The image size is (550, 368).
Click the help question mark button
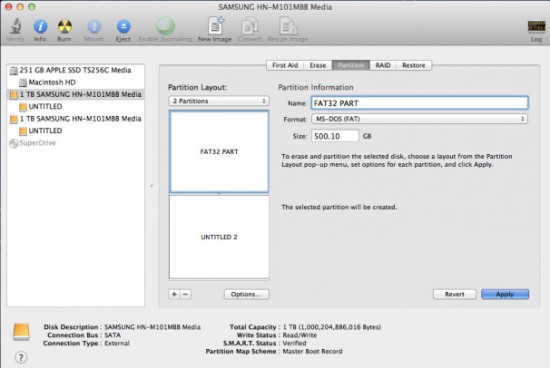click(21, 357)
